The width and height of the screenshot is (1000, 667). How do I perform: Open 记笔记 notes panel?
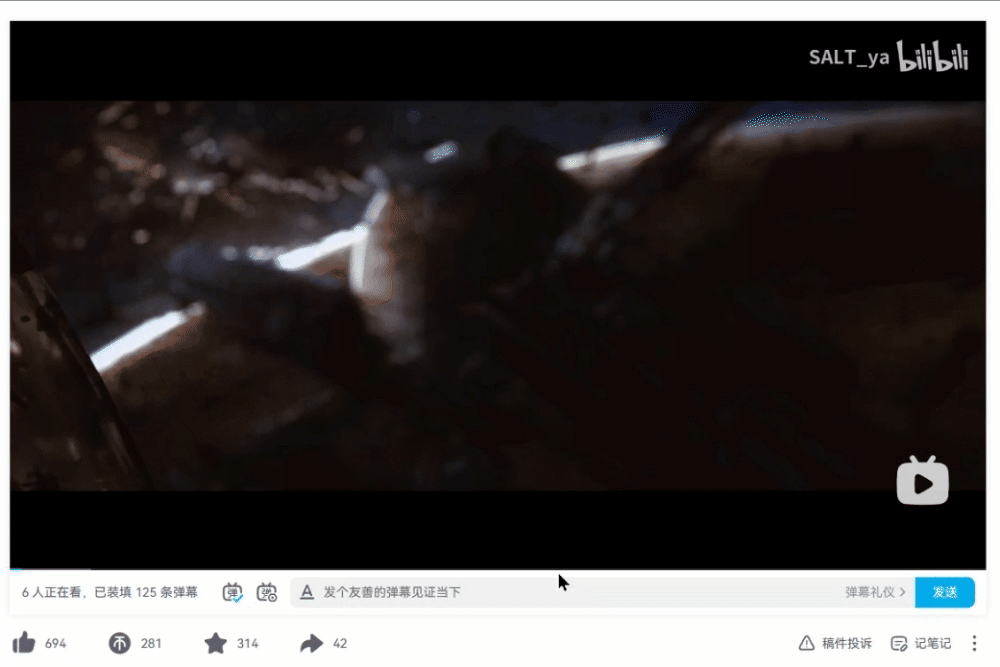coord(921,643)
